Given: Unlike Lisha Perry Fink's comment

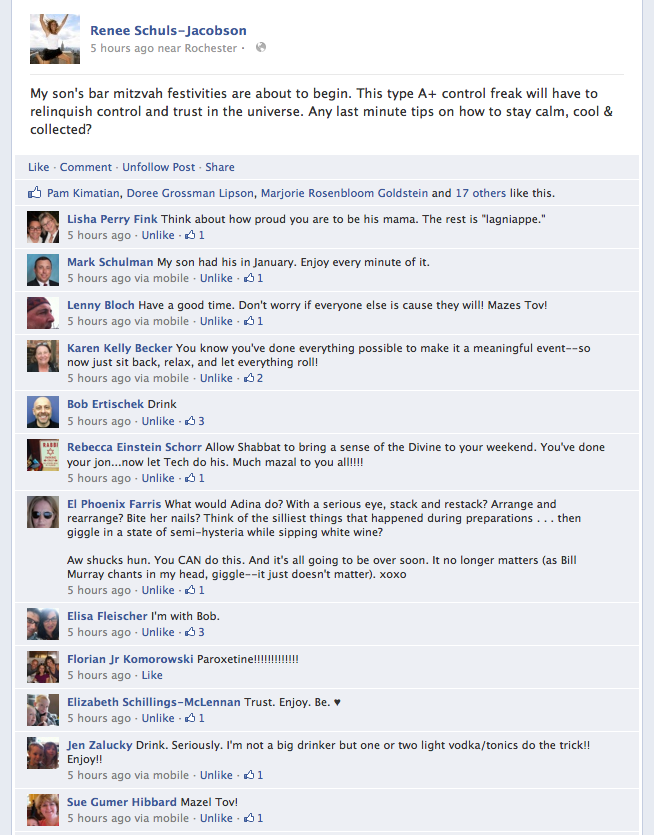Looking at the screenshot, I should pyautogui.click(x=158, y=235).
